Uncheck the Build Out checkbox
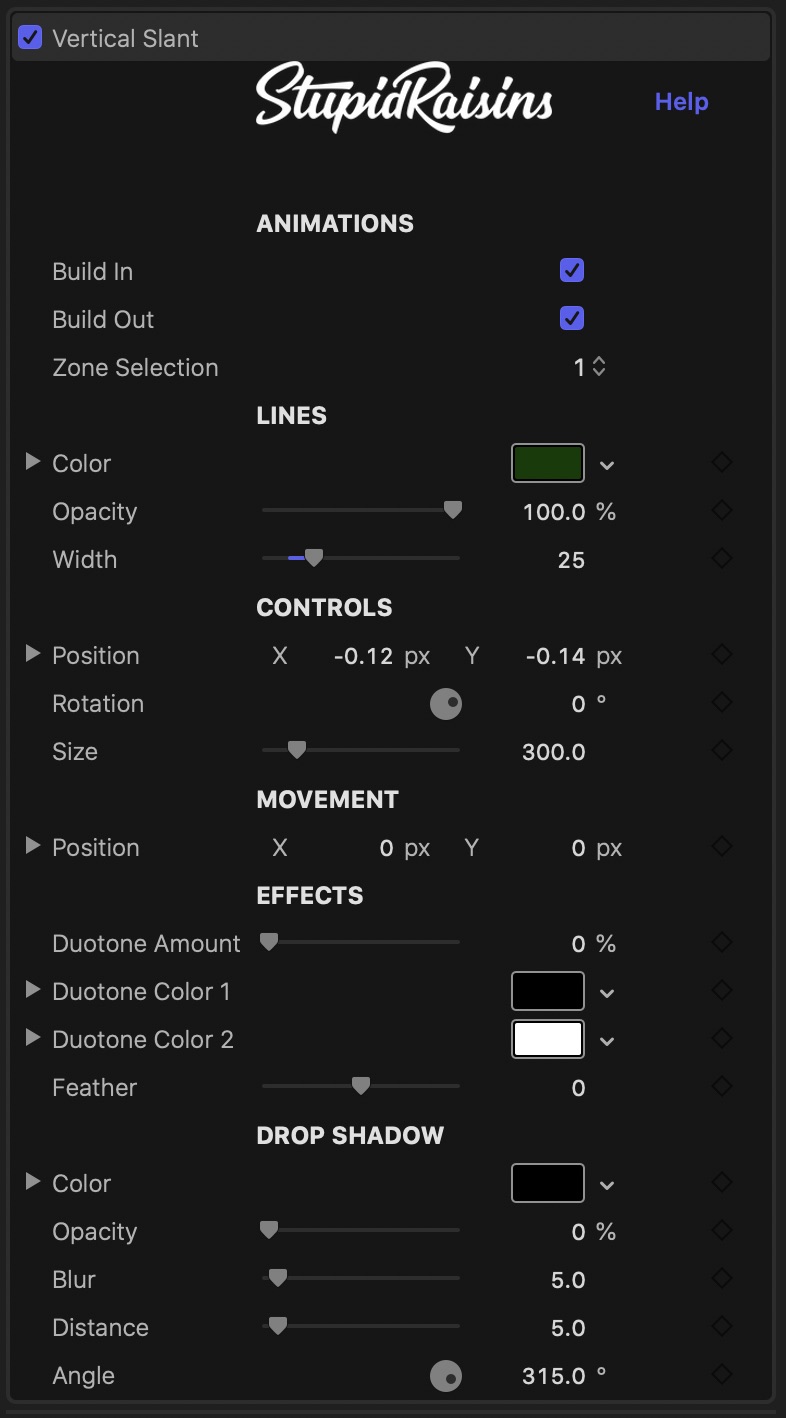Viewport: 786px width, 1418px height. pyautogui.click(x=572, y=319)
